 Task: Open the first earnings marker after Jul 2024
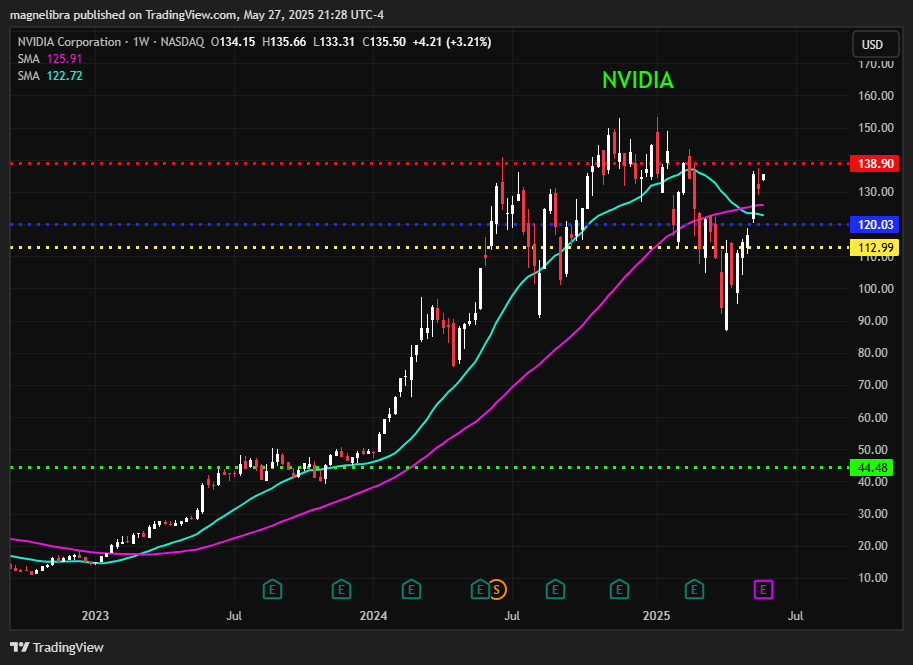pyautogui.click(x=555, y=590)
